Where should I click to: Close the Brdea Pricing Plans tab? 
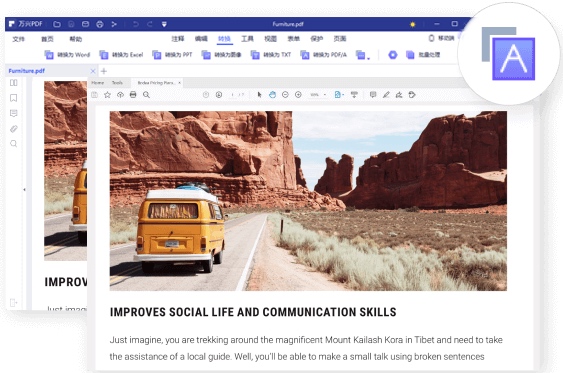[180, 83]
